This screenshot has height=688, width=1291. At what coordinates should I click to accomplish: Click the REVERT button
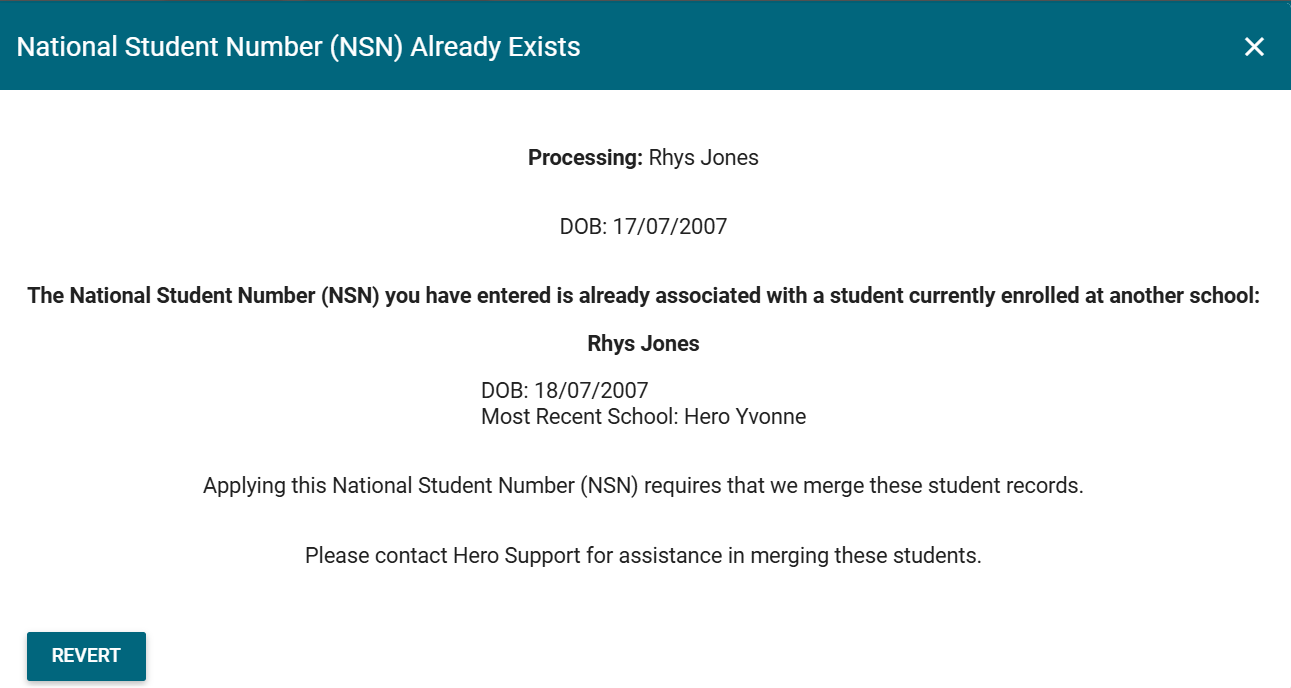click(86, 656)
